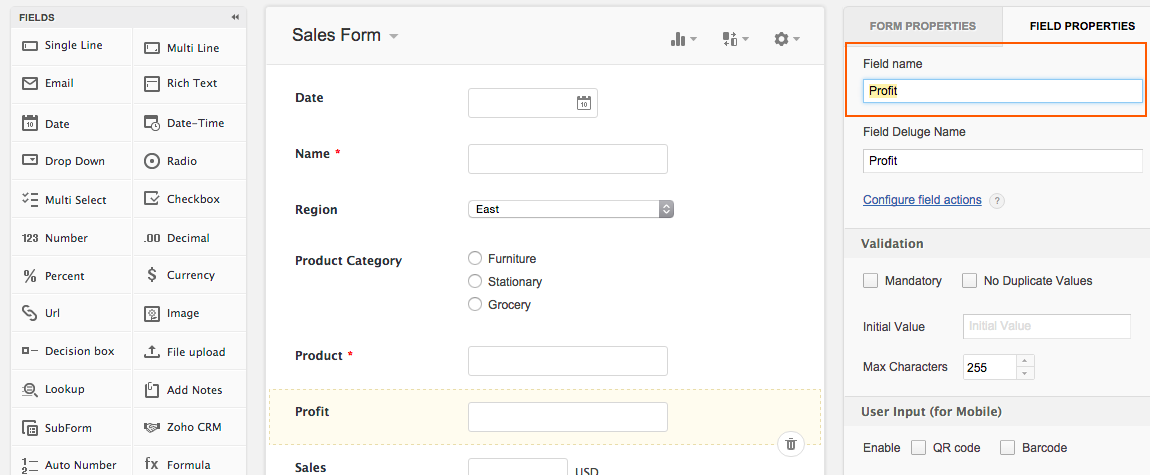Open the Configure field actions link
This screenshot has width=1150, height=475.
tap(922, 199)
